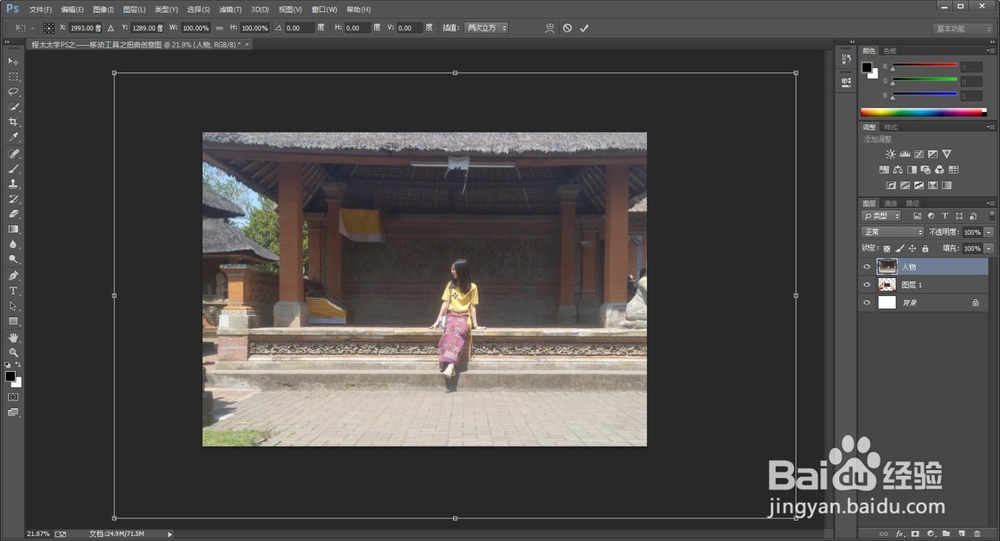Select the Eyedropper tool

pyautogui.click(x=13, y=137)
